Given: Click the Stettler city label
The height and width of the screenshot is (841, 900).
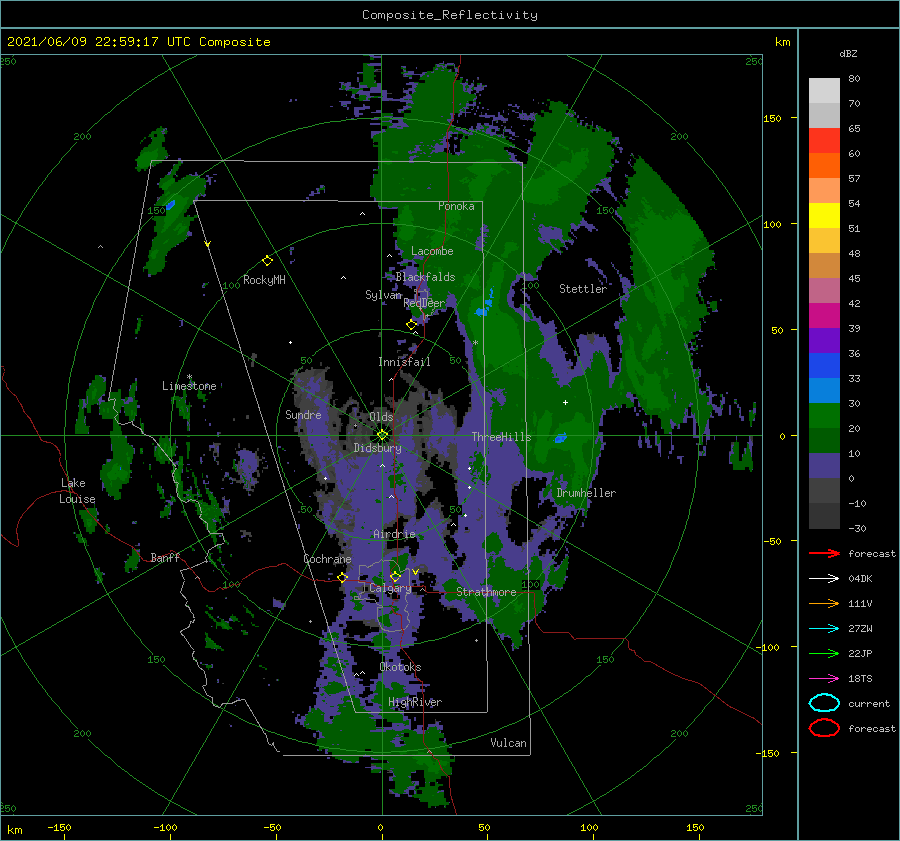Looking at the screenshot, I should coord(583,289).
